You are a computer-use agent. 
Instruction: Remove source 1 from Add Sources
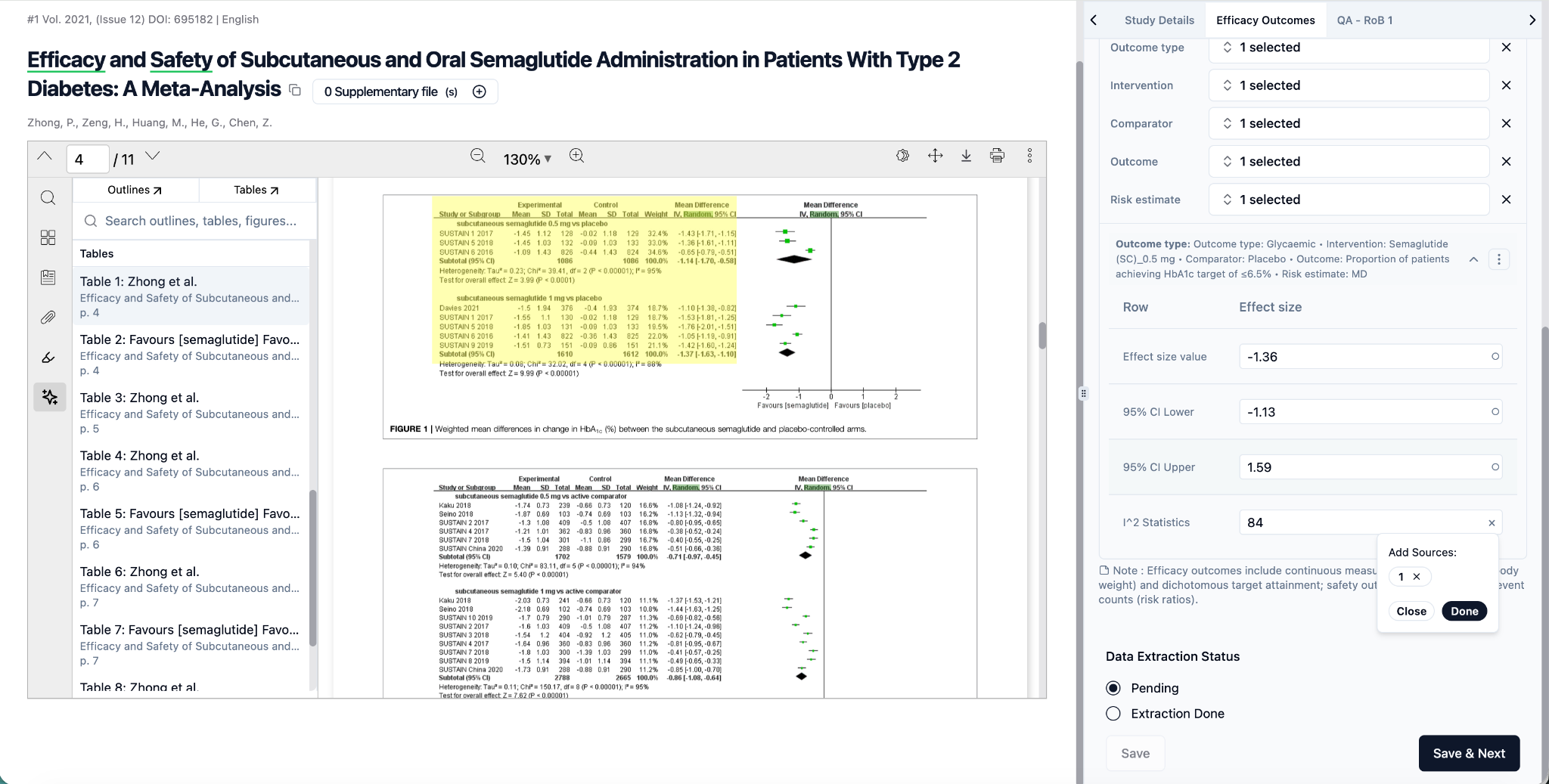pyautogui.click(x=1417, y=577)
